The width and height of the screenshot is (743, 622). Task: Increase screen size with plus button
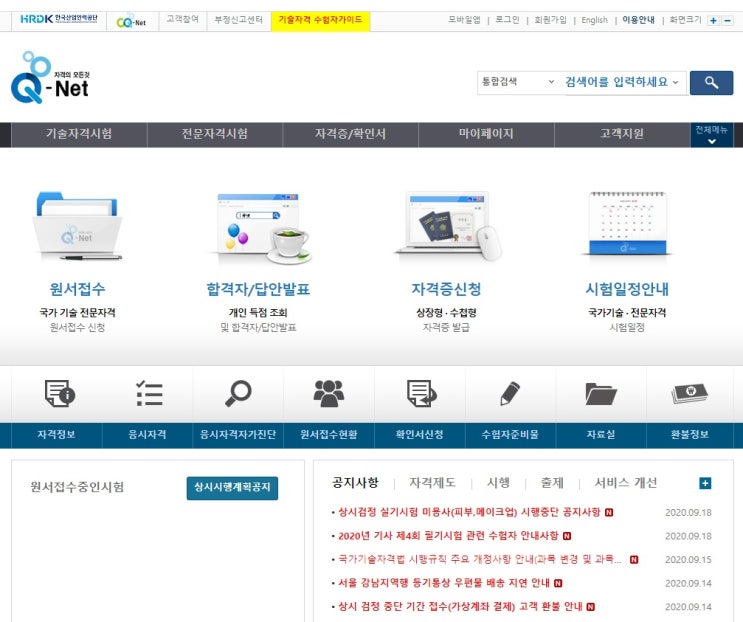[713, 20]
